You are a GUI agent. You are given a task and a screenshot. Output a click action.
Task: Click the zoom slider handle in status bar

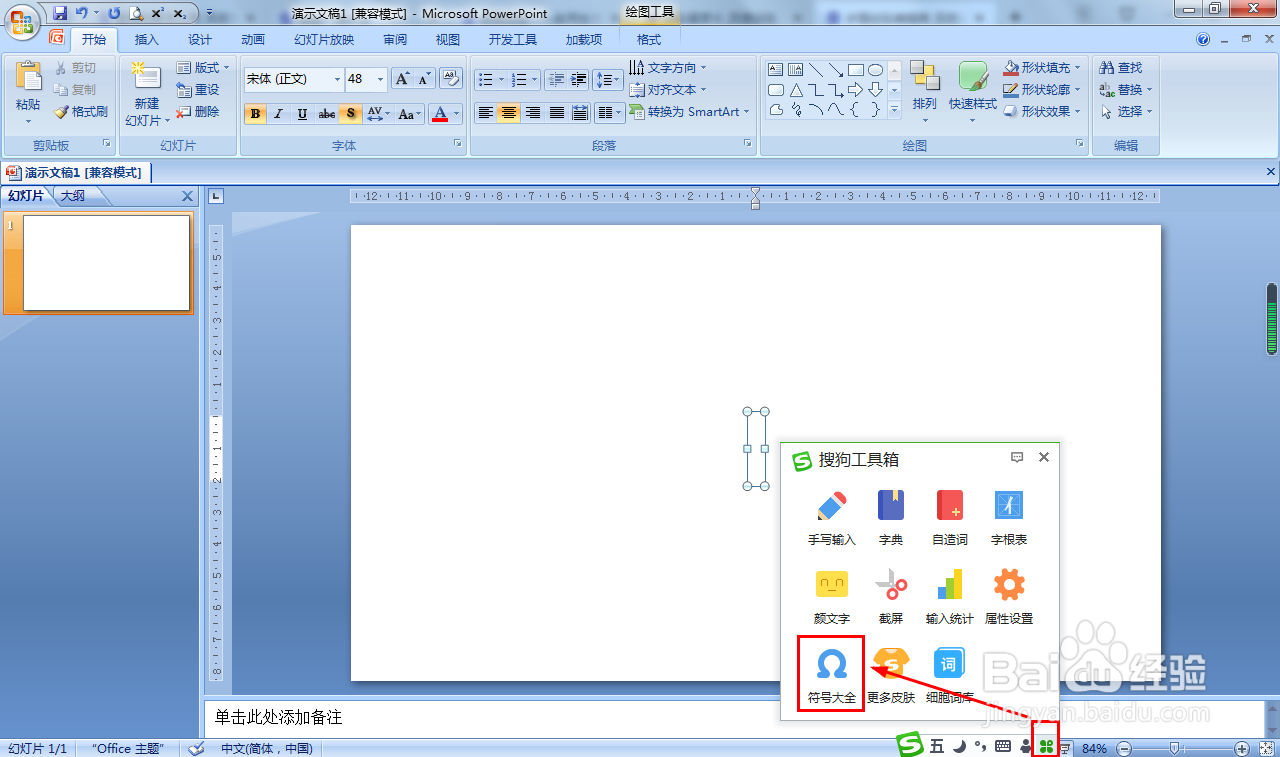[1174, 748]
